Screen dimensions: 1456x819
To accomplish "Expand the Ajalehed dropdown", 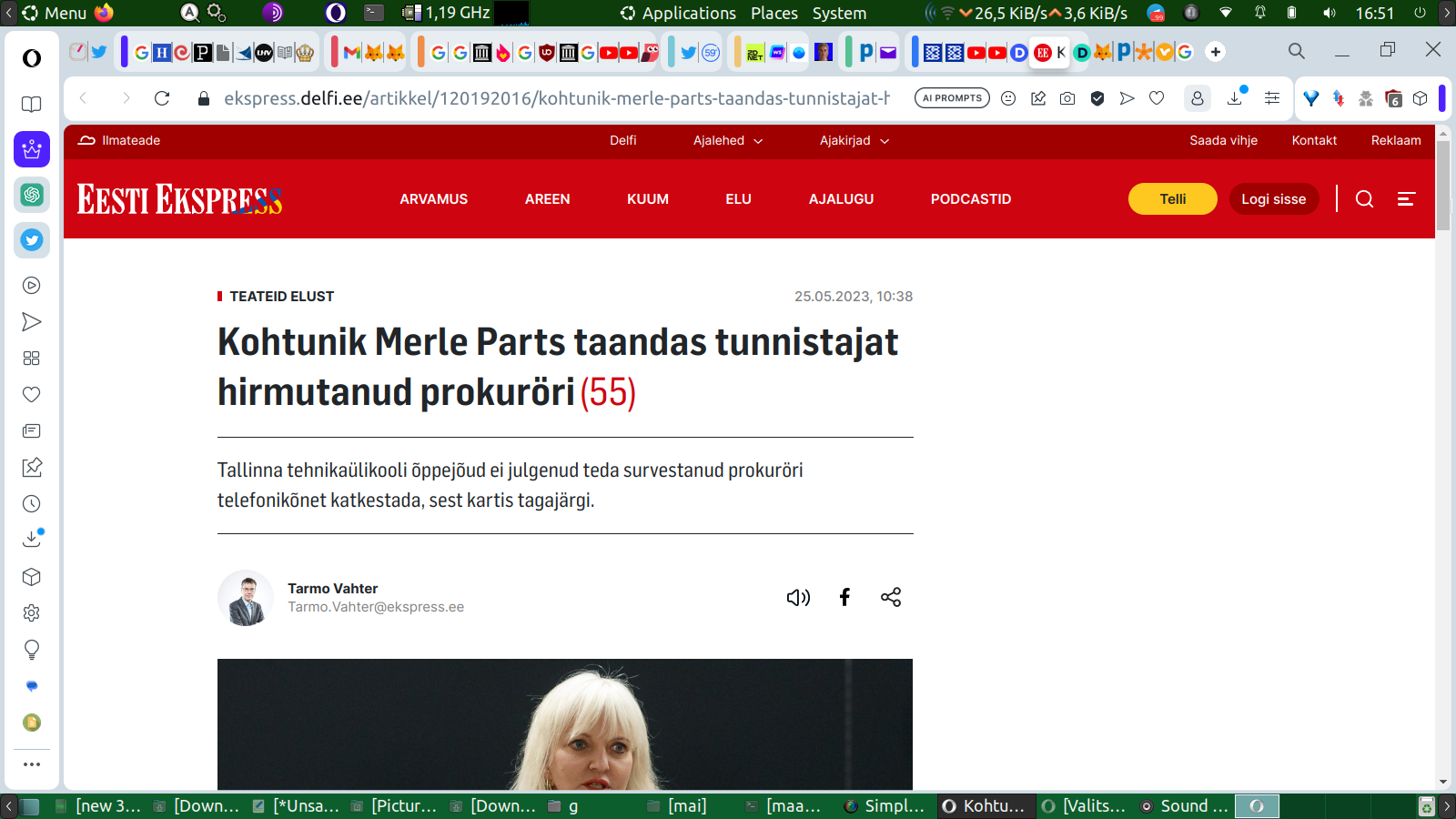I will (x=728, y=140).
